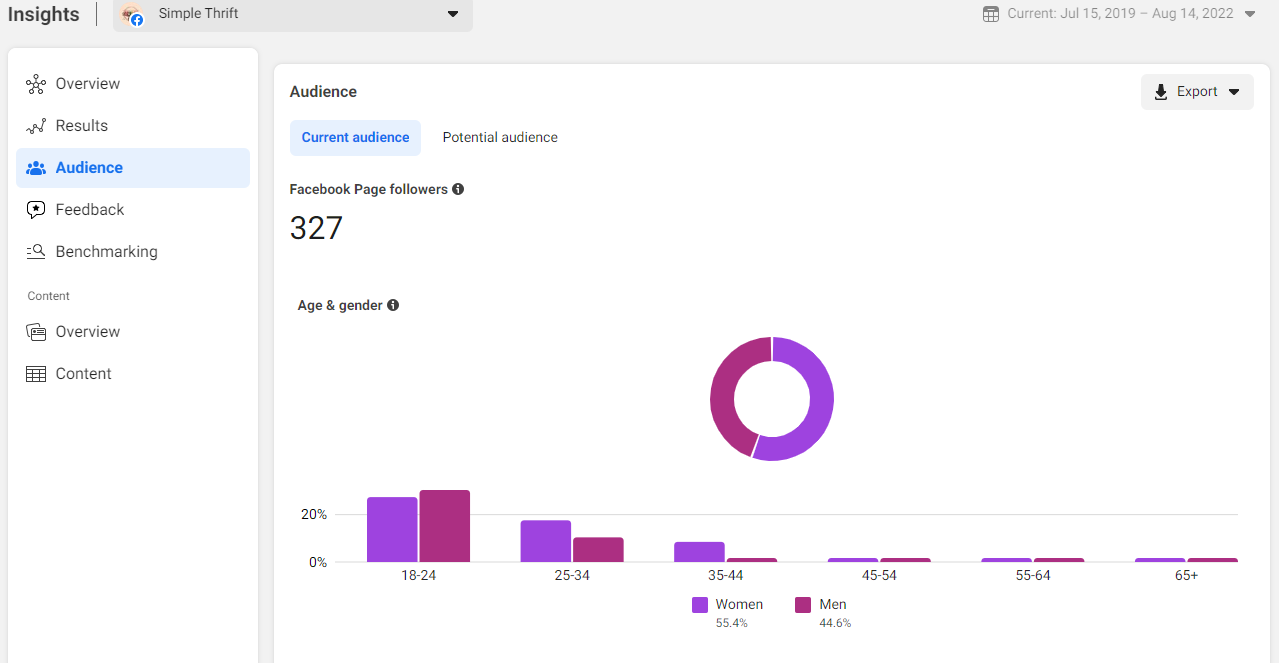The width and height of the screenshot is (1279, 663).
Task: Click the 25-34 axis label
Action: (572, 576)
